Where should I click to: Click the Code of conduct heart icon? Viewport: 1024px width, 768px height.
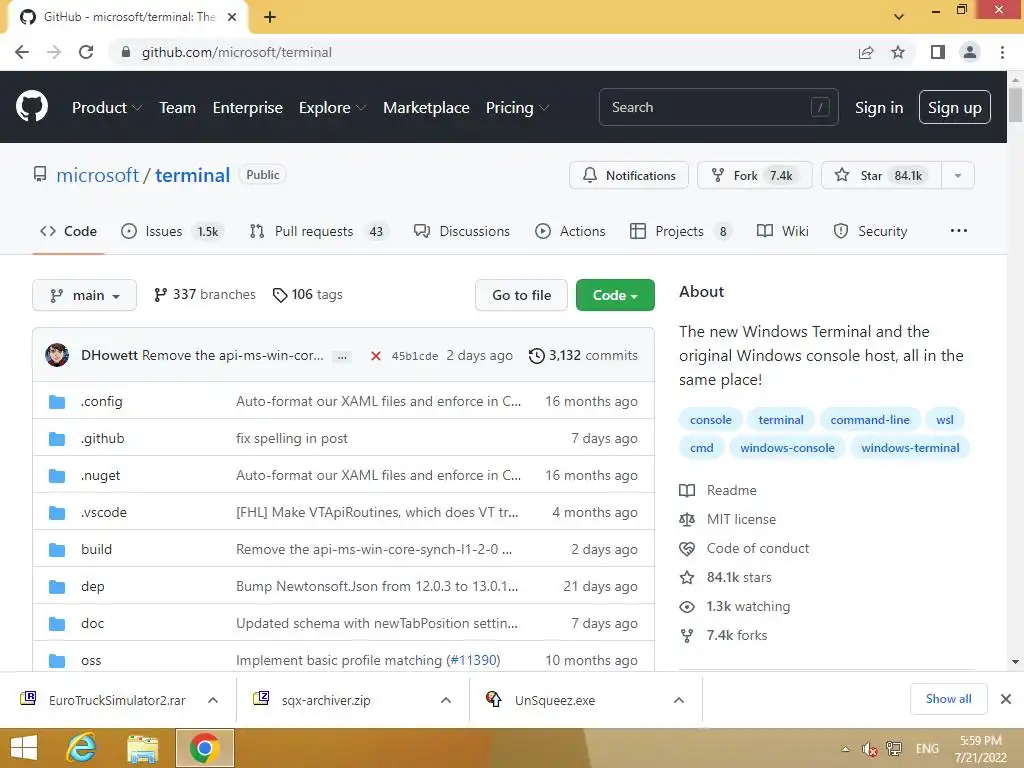pyautogui.click(x=687, y=549)
